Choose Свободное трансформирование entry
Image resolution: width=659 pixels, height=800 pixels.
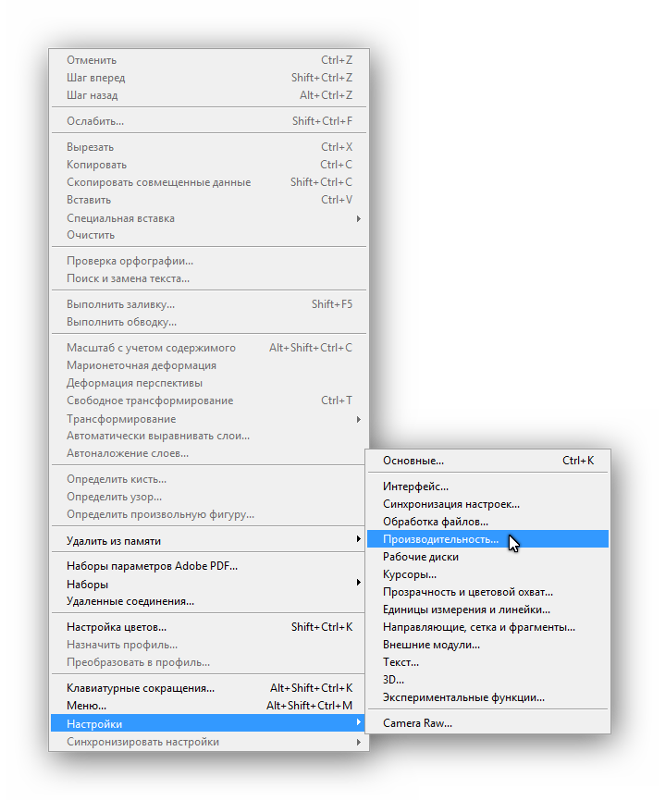click(x=208, y=401)
